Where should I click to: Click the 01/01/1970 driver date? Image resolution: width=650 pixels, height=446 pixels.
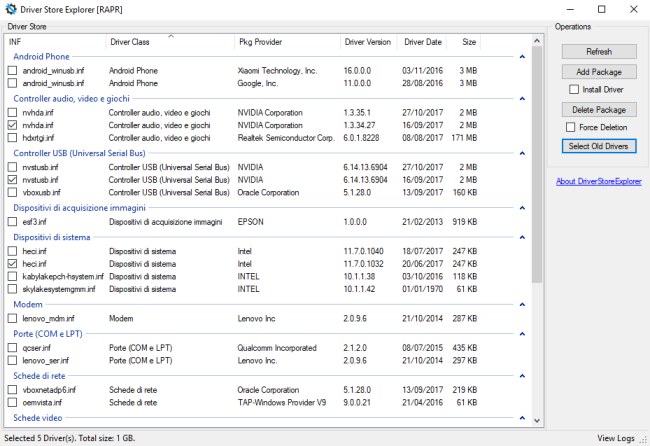(x=422, y=289)
